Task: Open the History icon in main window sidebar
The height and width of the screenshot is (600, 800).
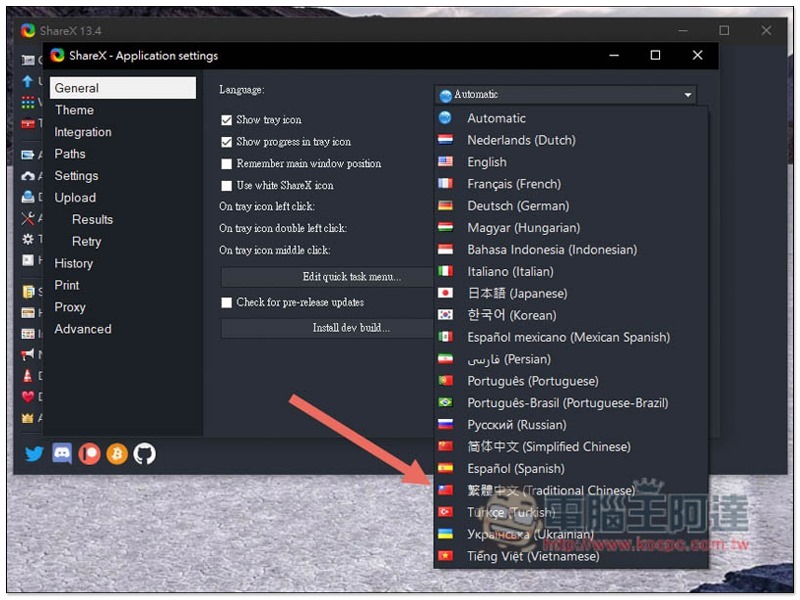Action: tap(28, 313)
